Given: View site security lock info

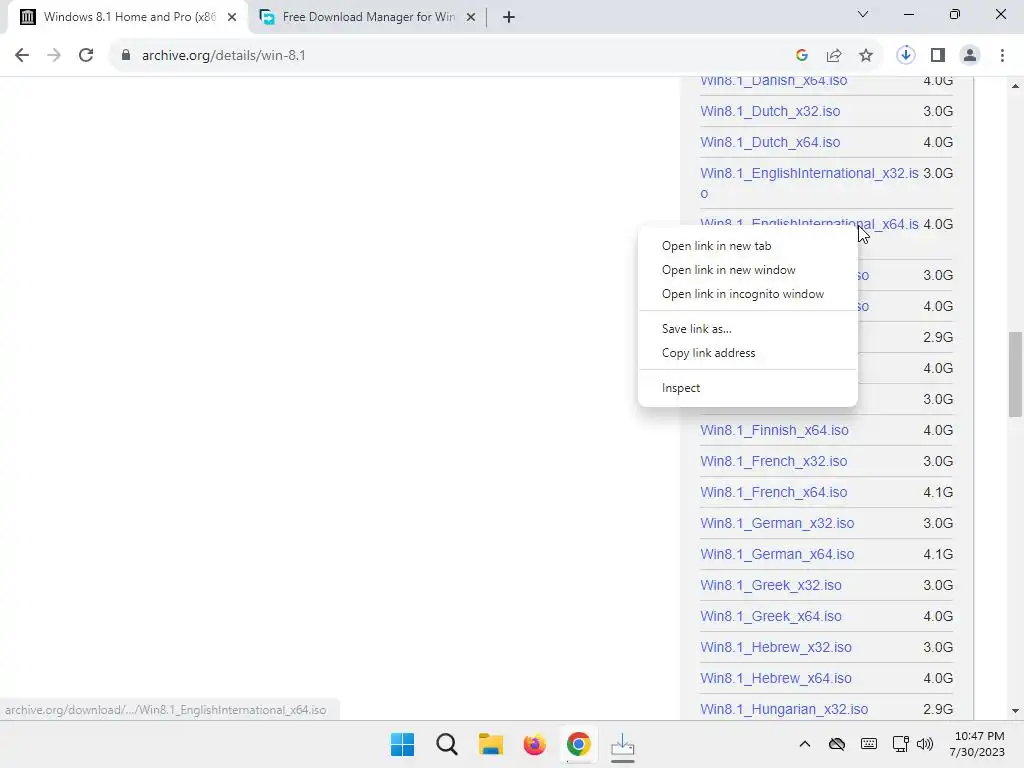Looking at the screenshot, I should (x=126, y=56).
